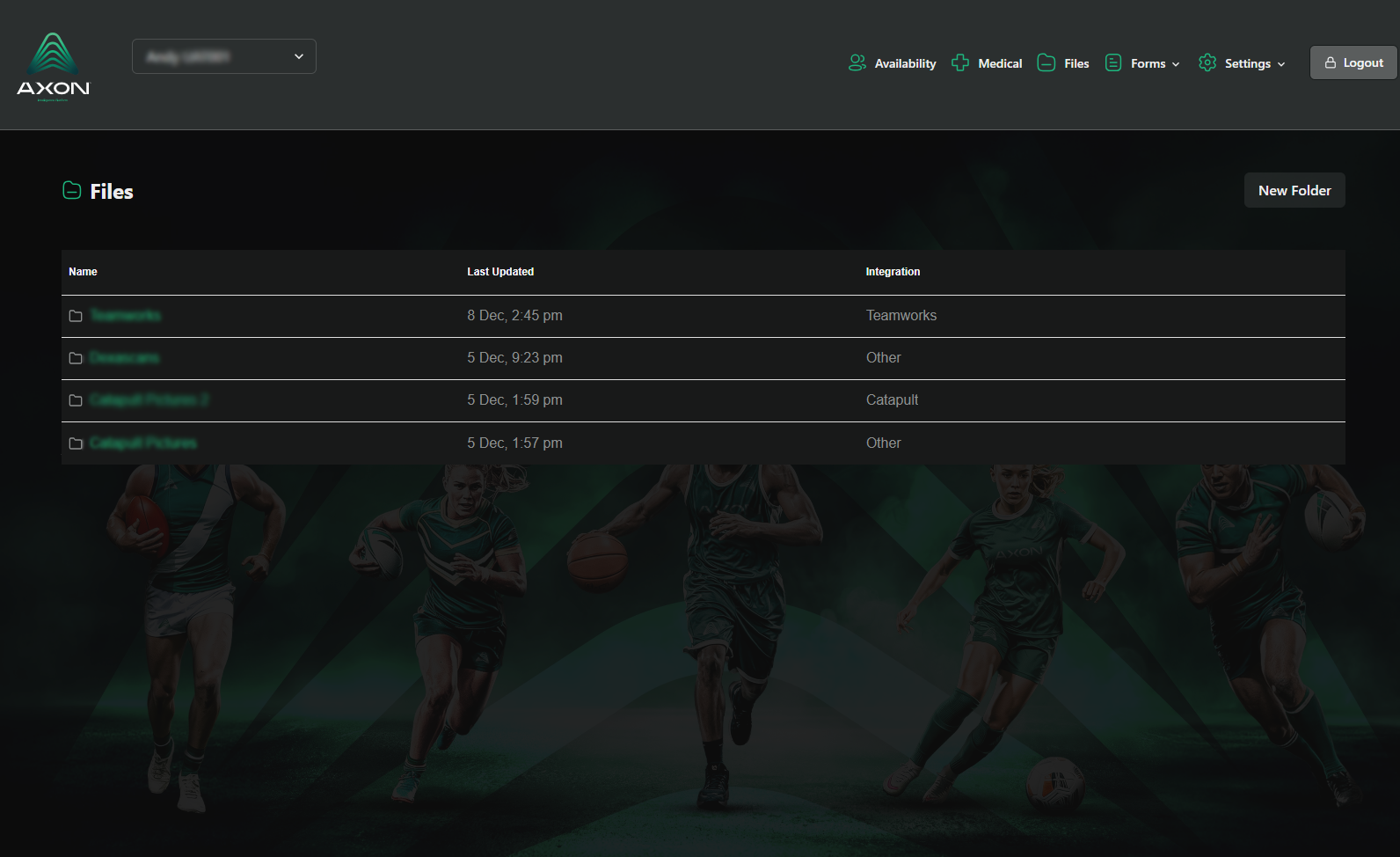Click the Files page heading text
This screenshot has width=1400, height=857.
(x=112, y=191)
